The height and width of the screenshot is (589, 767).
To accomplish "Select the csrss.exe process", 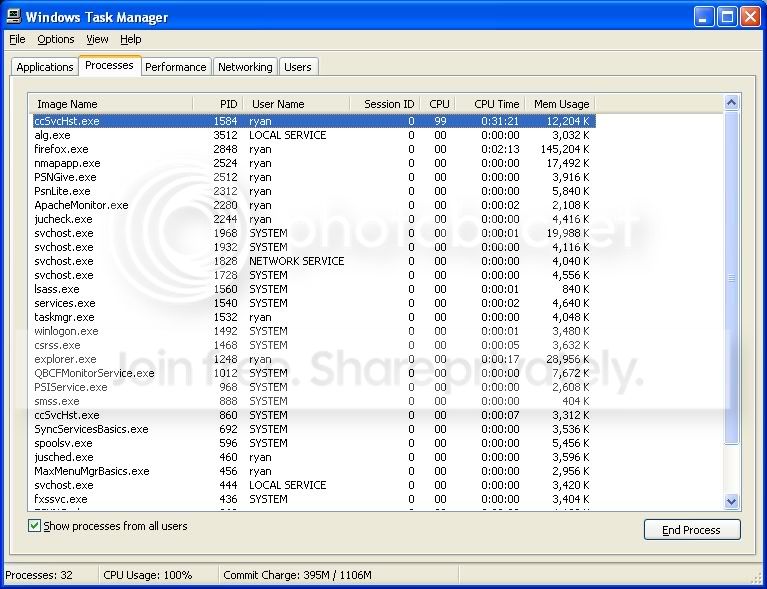I will [314, 345].
